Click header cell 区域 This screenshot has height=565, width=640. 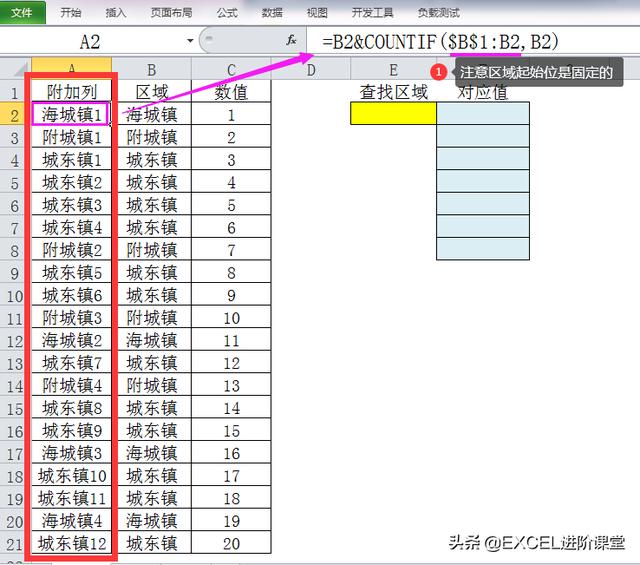(151, 92)
